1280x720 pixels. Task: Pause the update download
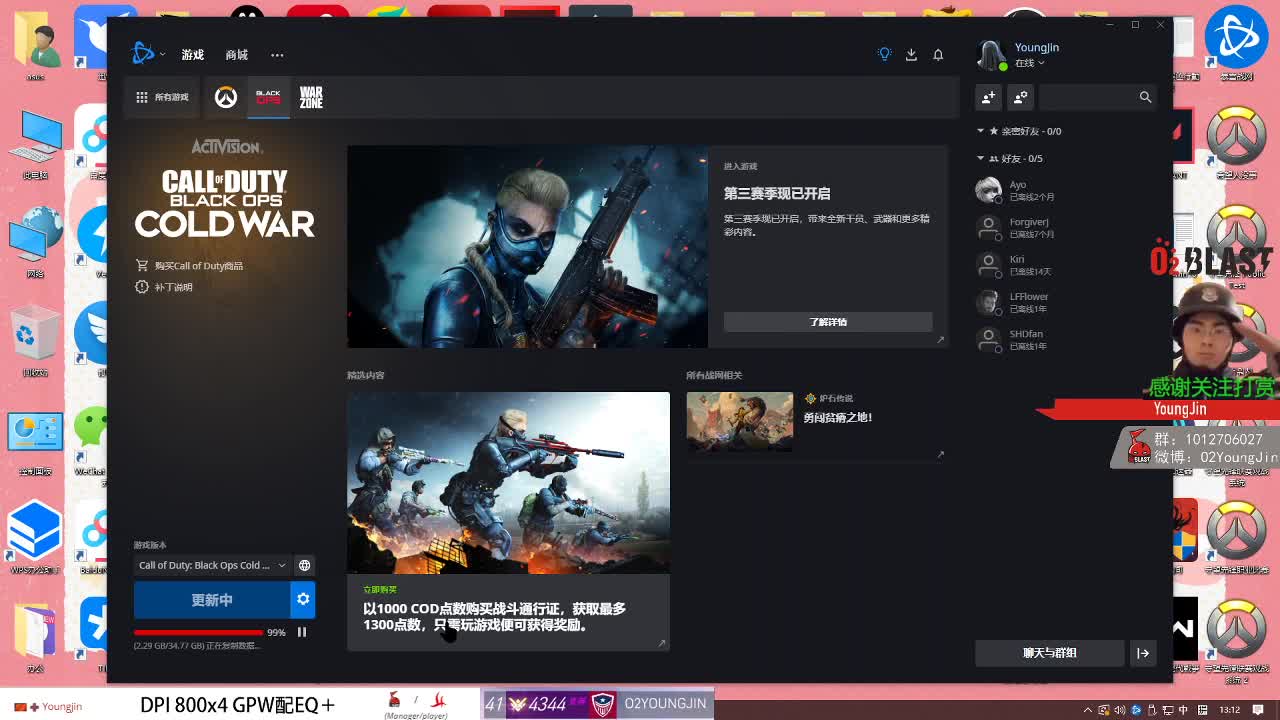(x=301, y=632)
